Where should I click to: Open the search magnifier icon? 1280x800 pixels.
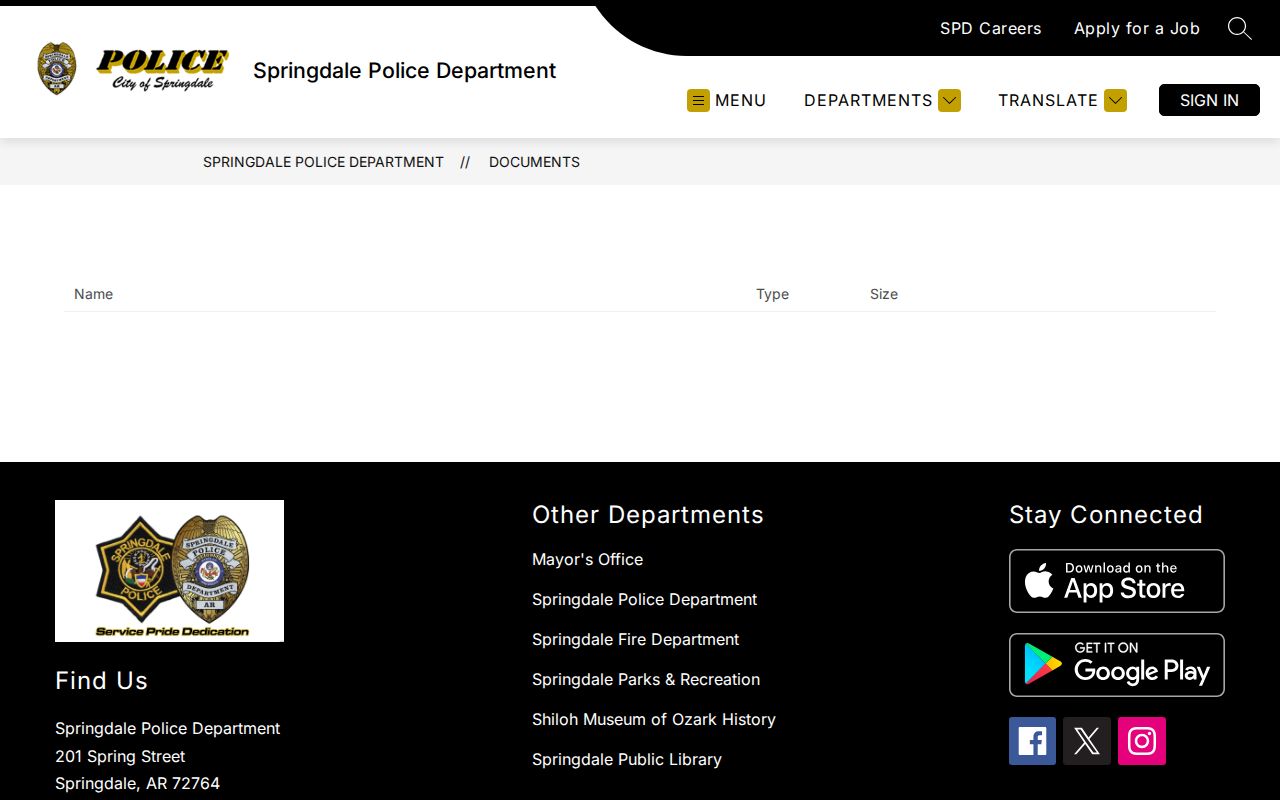coord(1239,28)
